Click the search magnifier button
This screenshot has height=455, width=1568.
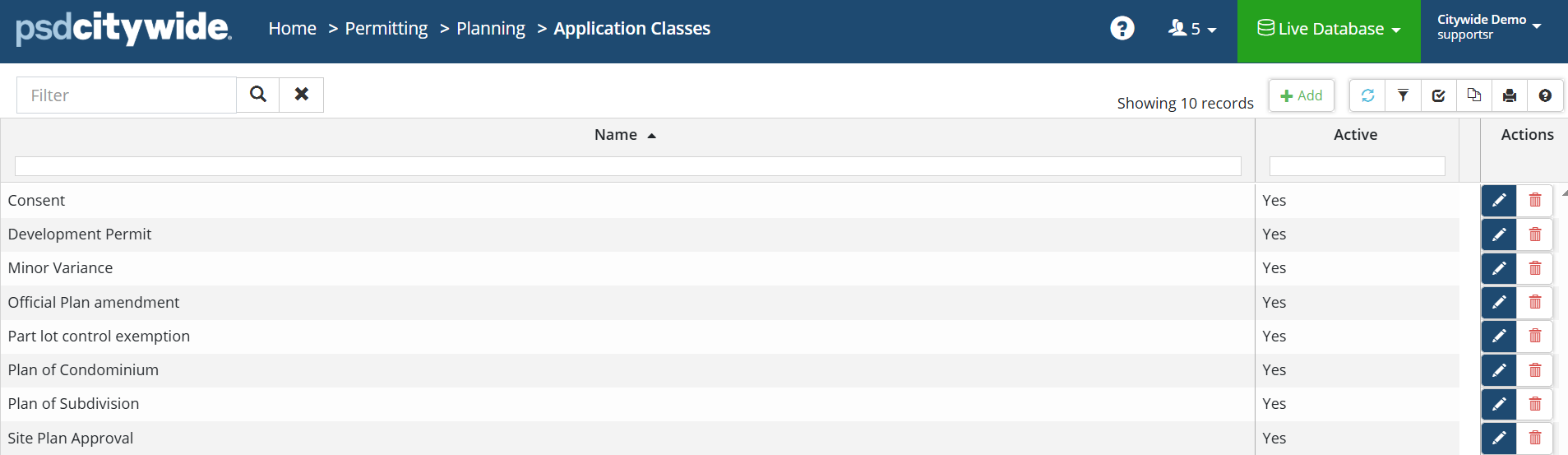(x=258, y=95)
